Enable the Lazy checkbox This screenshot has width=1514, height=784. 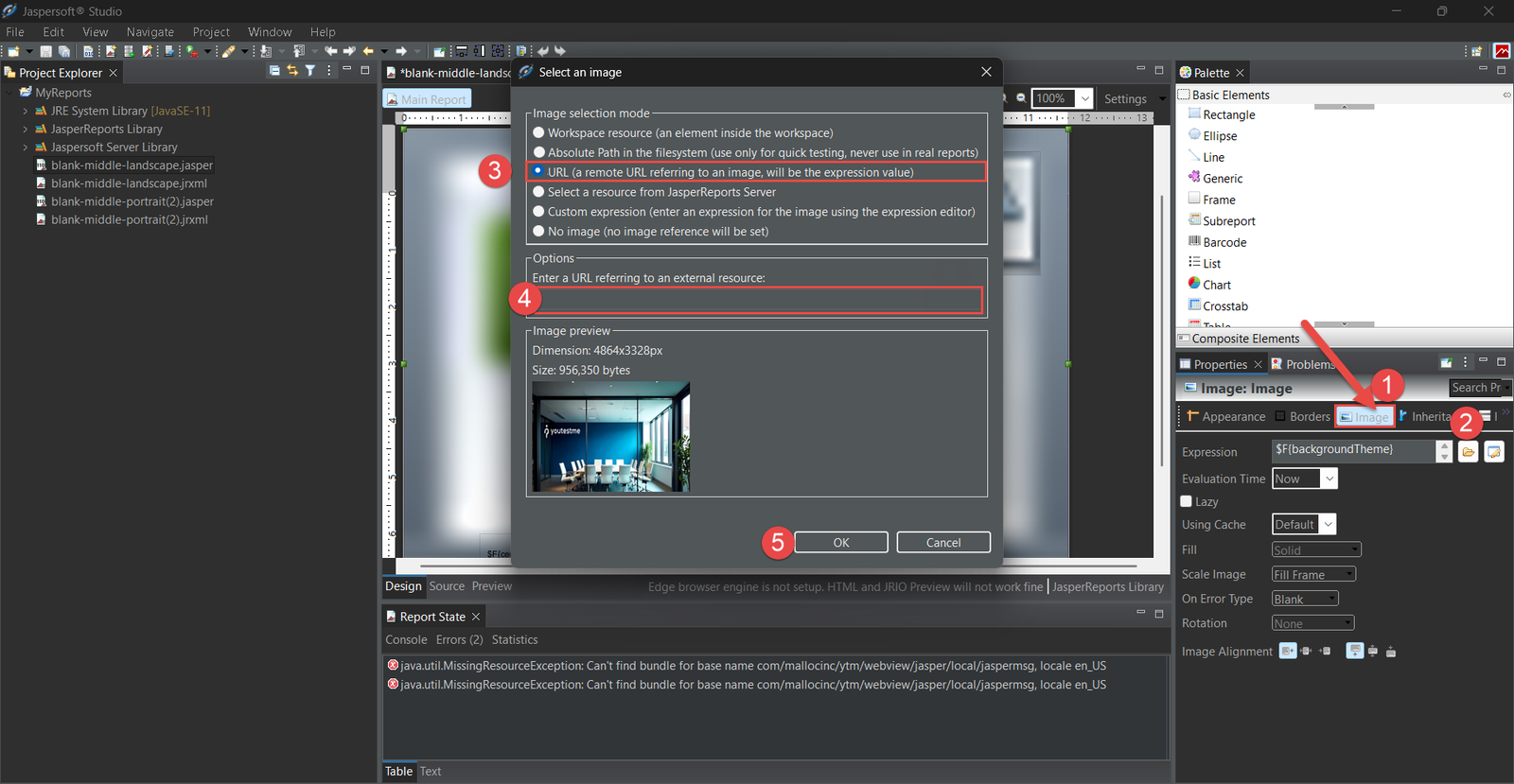(1187, 501)
